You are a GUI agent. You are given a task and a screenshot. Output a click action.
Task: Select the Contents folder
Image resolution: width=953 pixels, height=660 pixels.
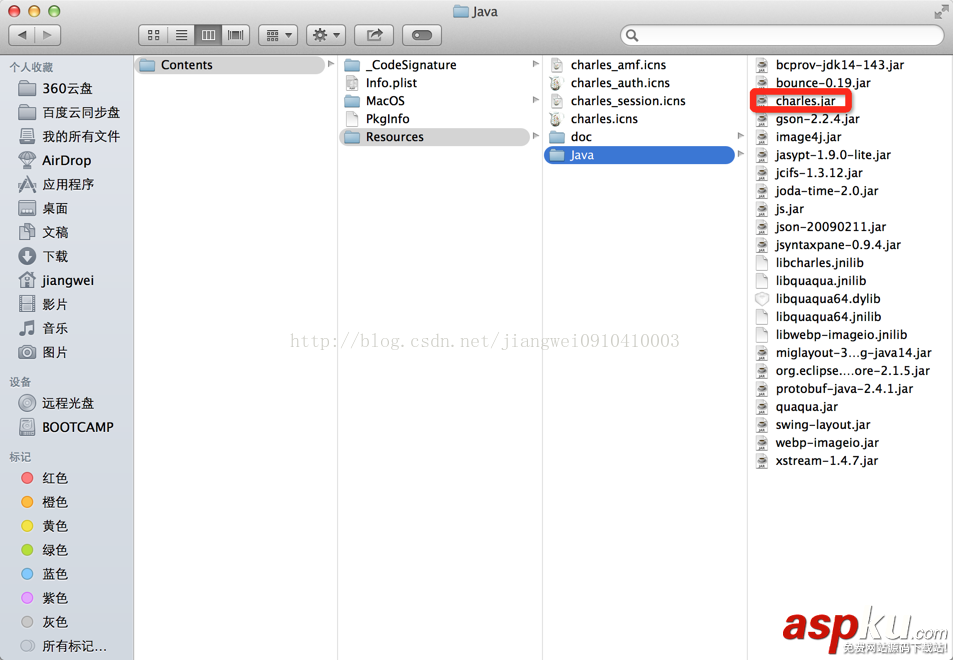230,65
